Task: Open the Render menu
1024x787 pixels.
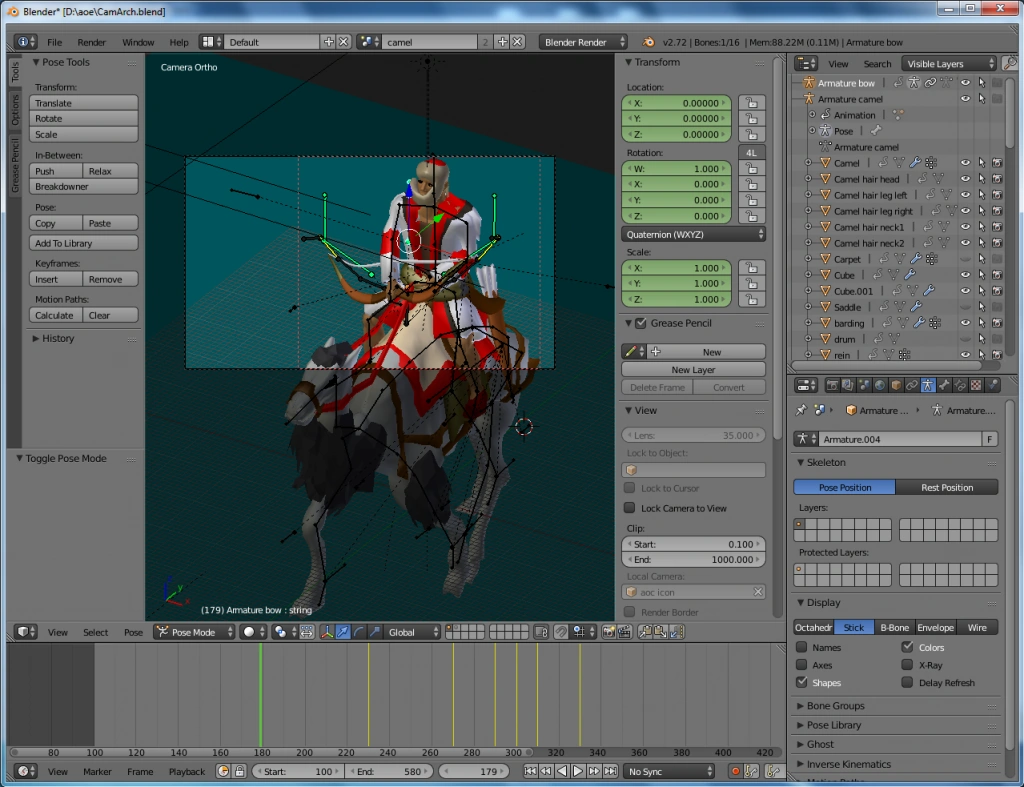Action: 91,42
